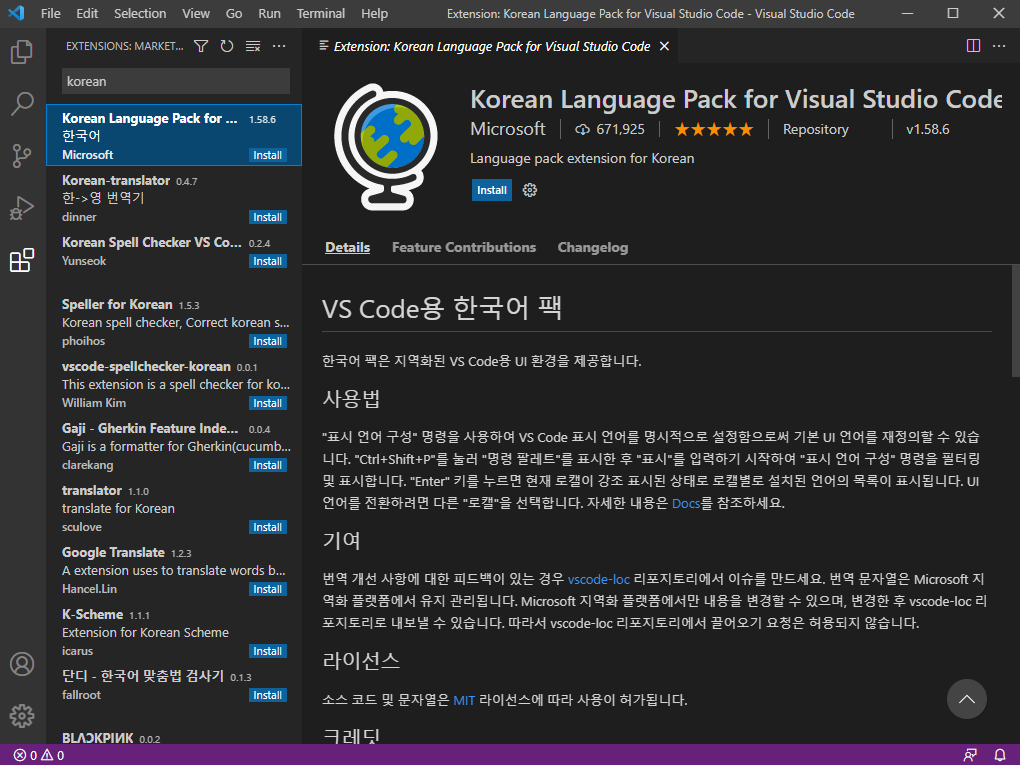The width and height of the screenshot is (1020, 765).
Task: Open the Edit menu
Action: [87, 13]
